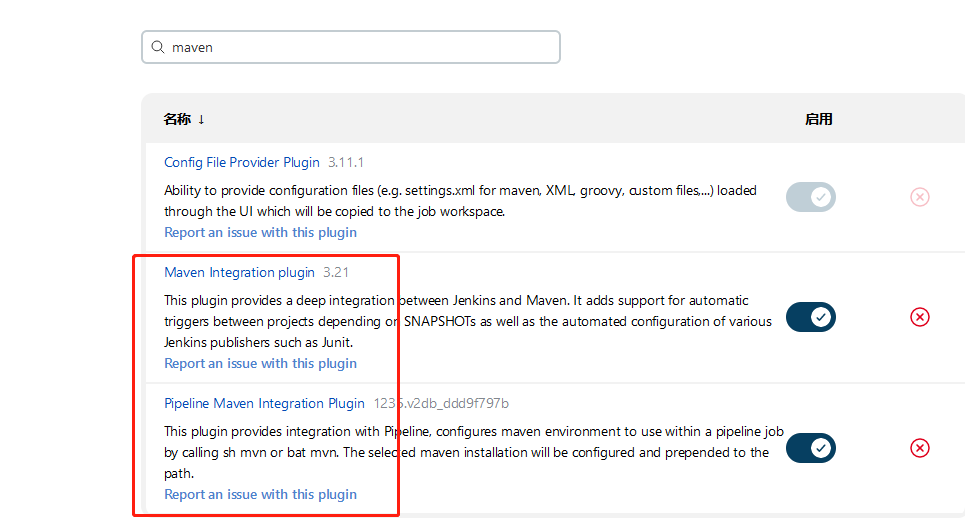Uninstall Config File Provider Plugin icon
The width and height of the screenshot is (965, 524).
tap(919, 197)
